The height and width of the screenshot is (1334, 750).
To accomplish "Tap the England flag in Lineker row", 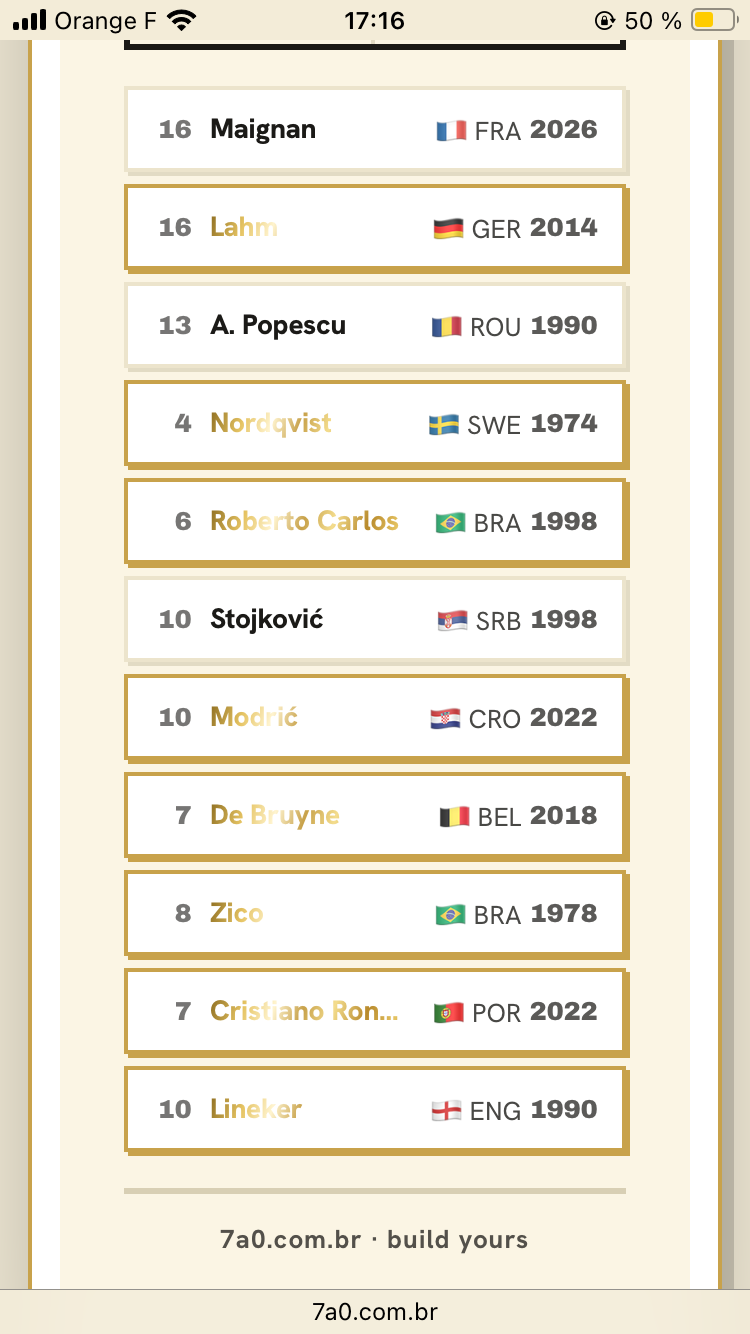I will point(446,1111).
